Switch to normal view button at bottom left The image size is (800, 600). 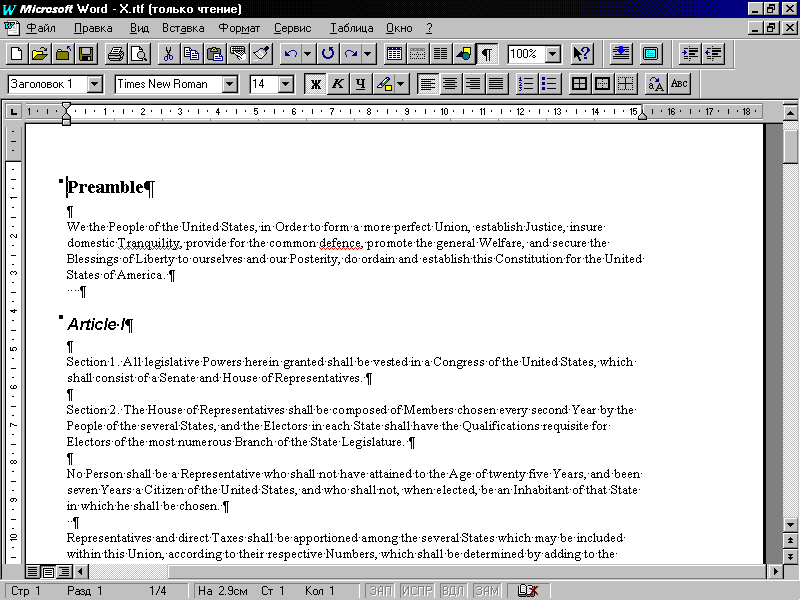(x=32, y=571)
